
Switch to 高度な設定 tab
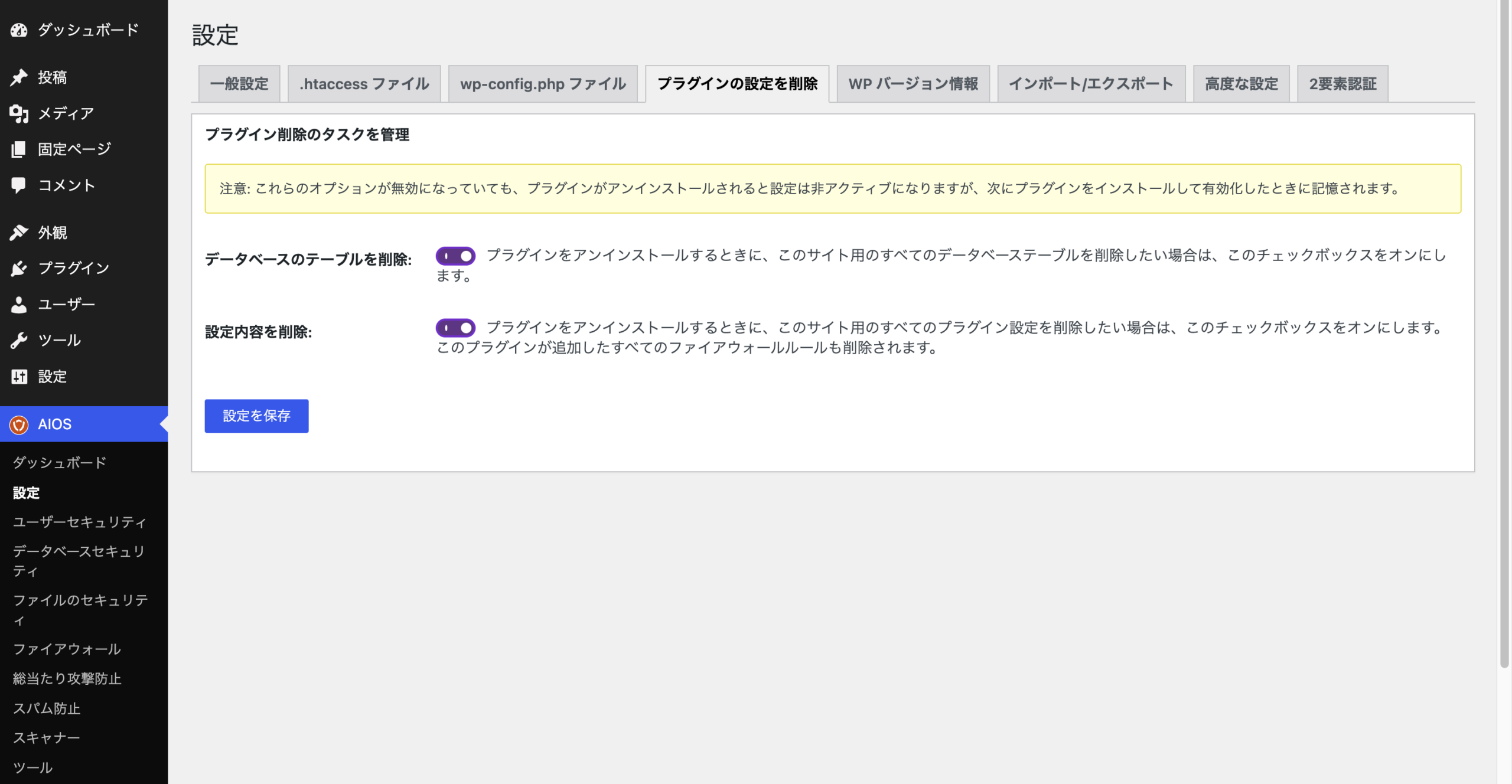point(1241,84)
